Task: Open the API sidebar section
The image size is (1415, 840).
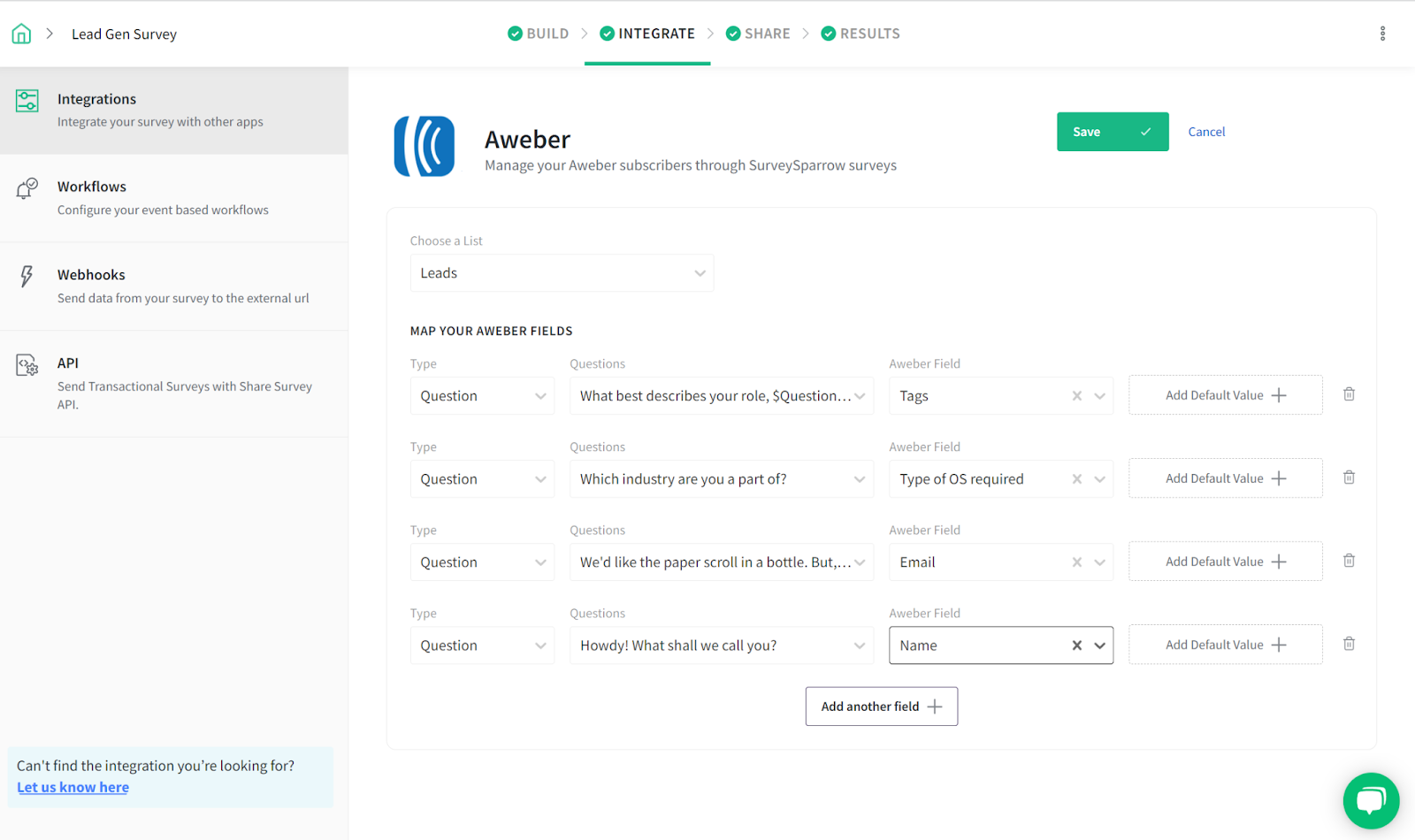Action: click(x=174, y=384)
